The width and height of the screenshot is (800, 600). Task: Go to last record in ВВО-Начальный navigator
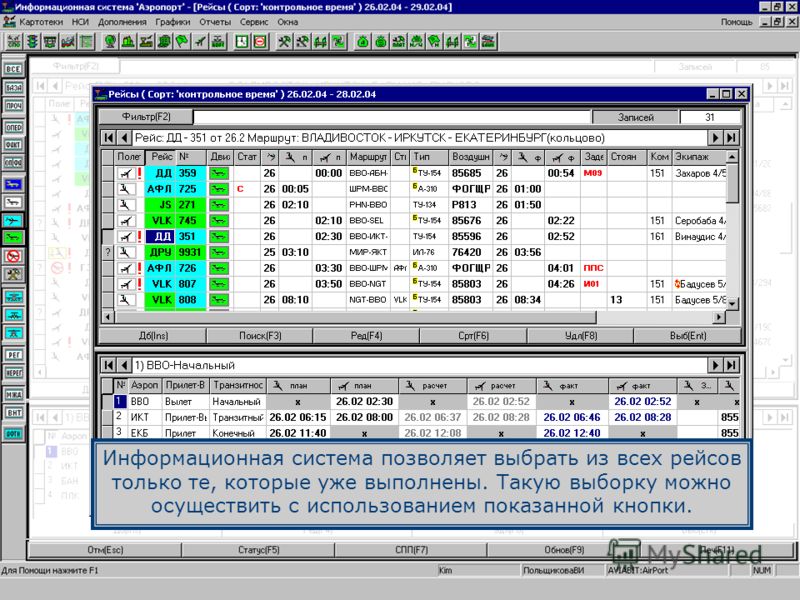tap(731, 365)
